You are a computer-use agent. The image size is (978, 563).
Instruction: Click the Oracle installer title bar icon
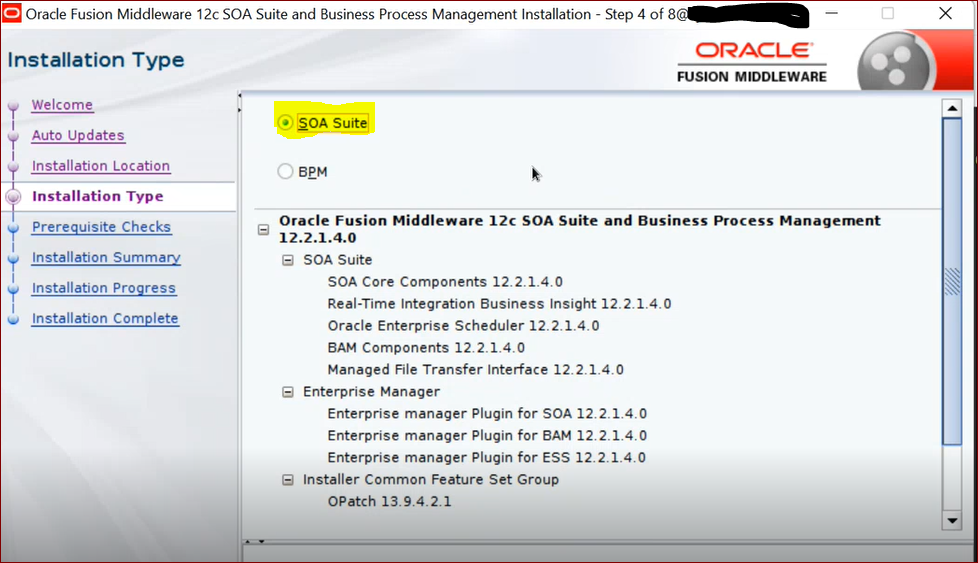point(11,13)
